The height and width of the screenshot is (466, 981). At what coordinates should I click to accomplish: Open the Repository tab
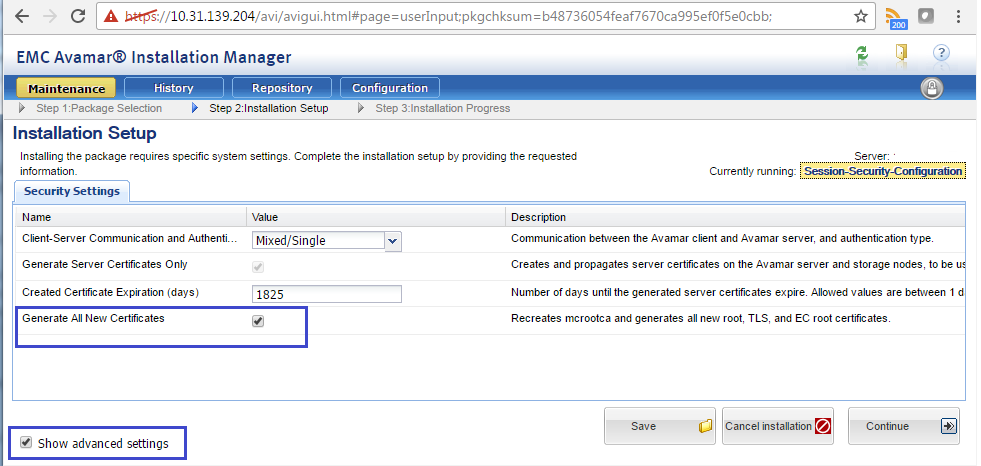pyautogui.click(x=282, y=88)
